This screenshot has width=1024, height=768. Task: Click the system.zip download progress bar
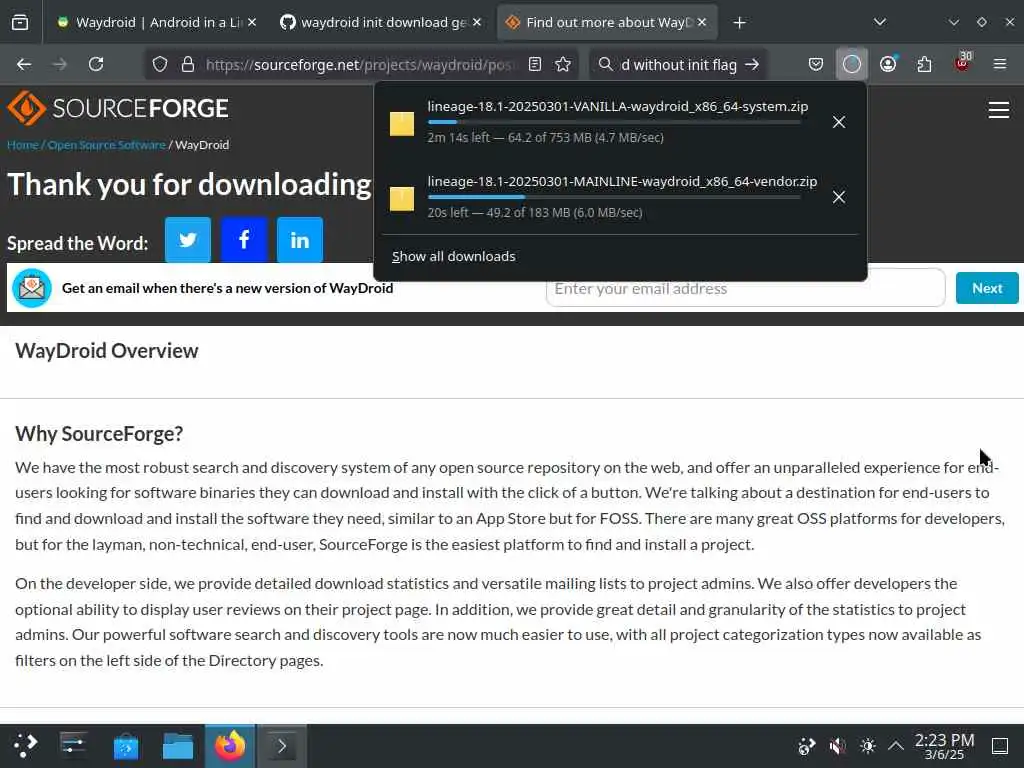[614, 122]
